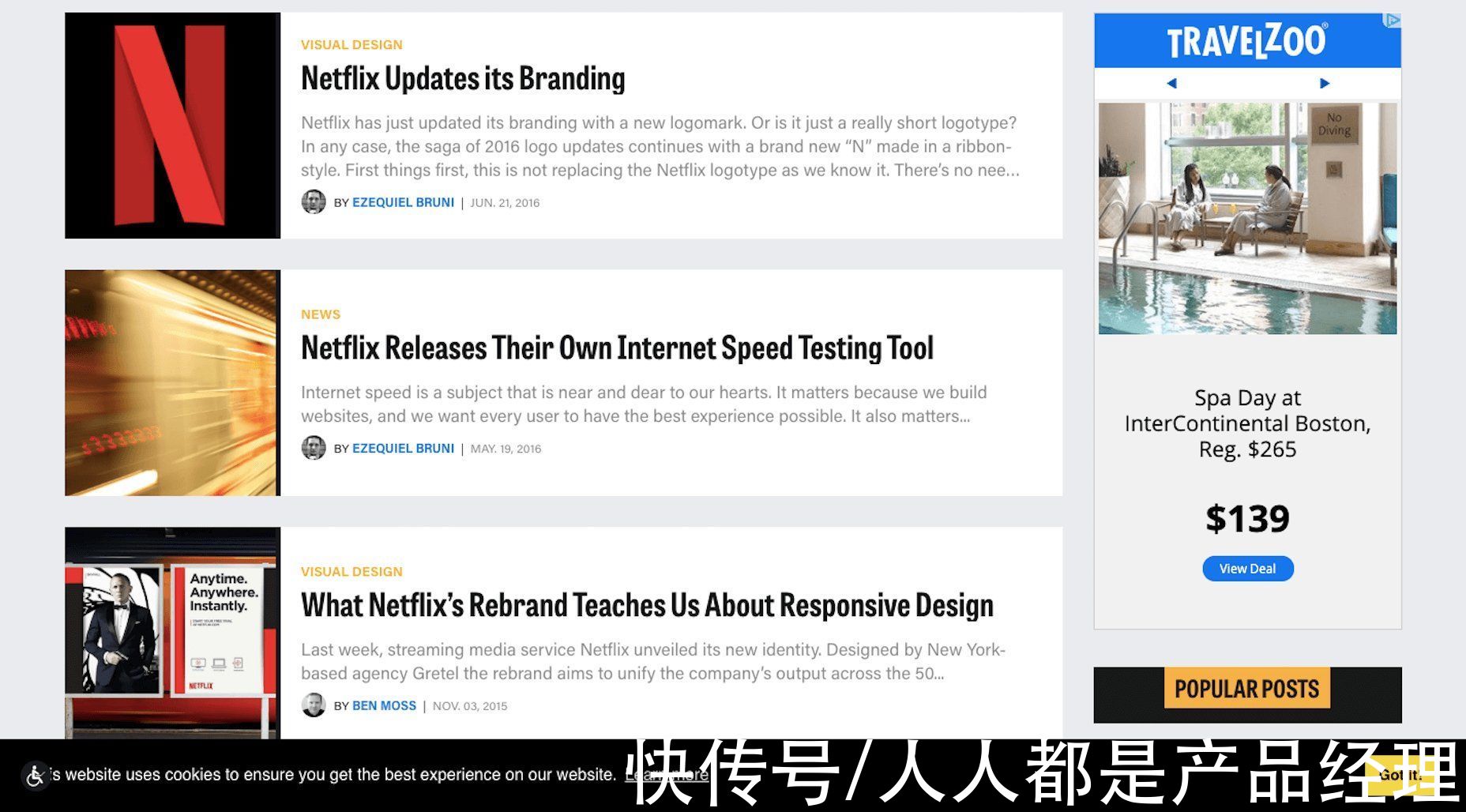Click Ben Moss author link
The height and width of the screenshot is (812, 1466).
click(384, 705)
